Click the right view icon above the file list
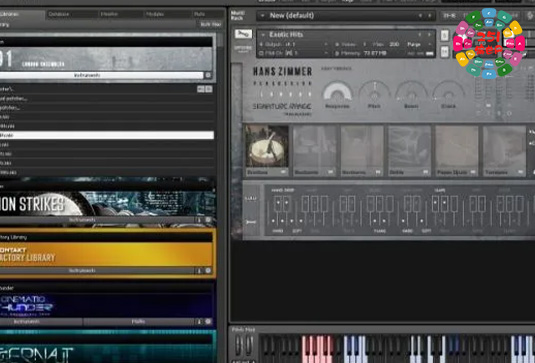The width and height of the screenshot is (535, 363). click(208, 89)
